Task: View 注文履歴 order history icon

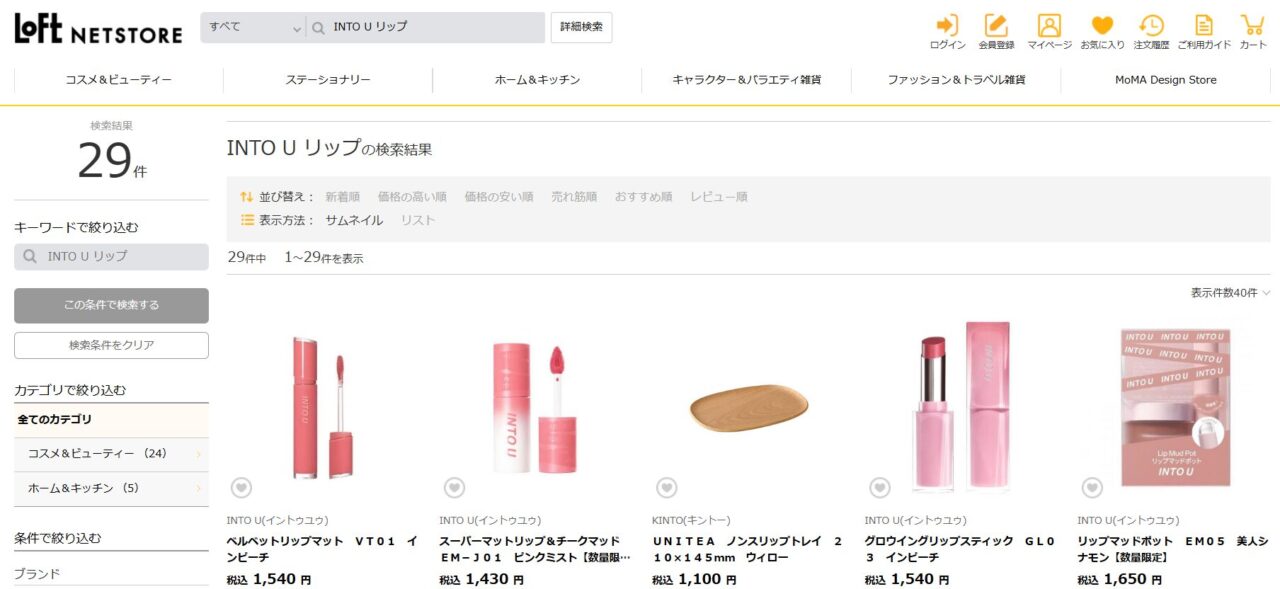Action: pos(1151,32)
